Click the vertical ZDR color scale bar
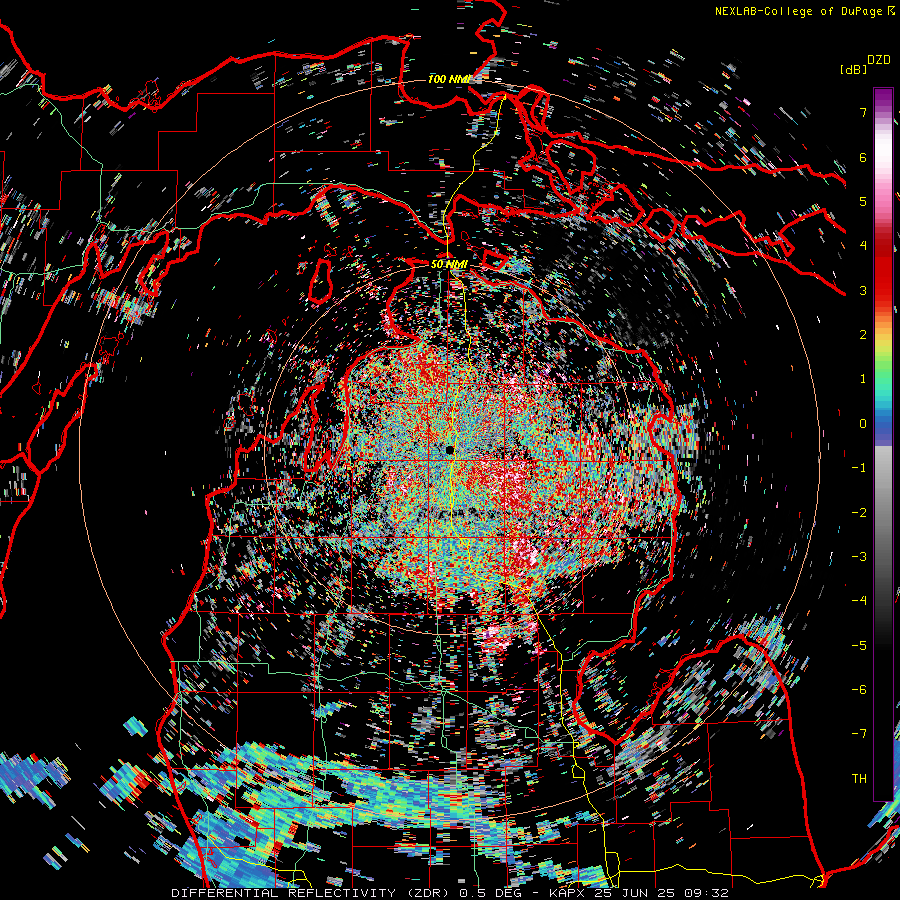 [x=883, y=444]
